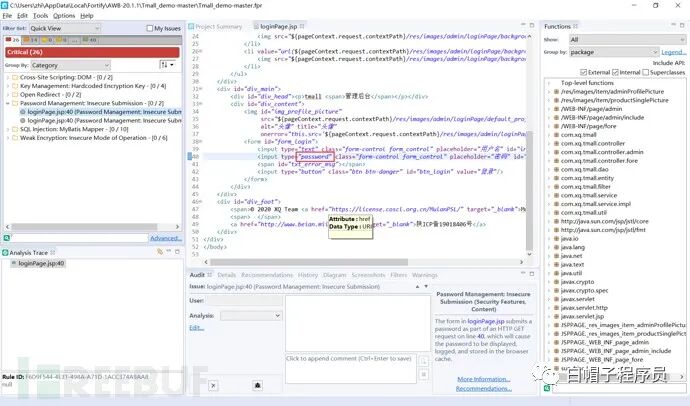The image size is (690, 406).
Task: Switch to the Project Summary tab
Action: pyautogui.click(x=219, y=26)
